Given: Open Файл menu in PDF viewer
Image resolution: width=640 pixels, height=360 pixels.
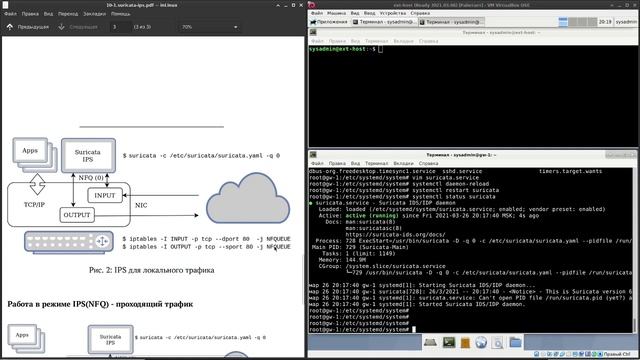Looking at the screenshot, I should pyautogui.click(x=11, y=14).
